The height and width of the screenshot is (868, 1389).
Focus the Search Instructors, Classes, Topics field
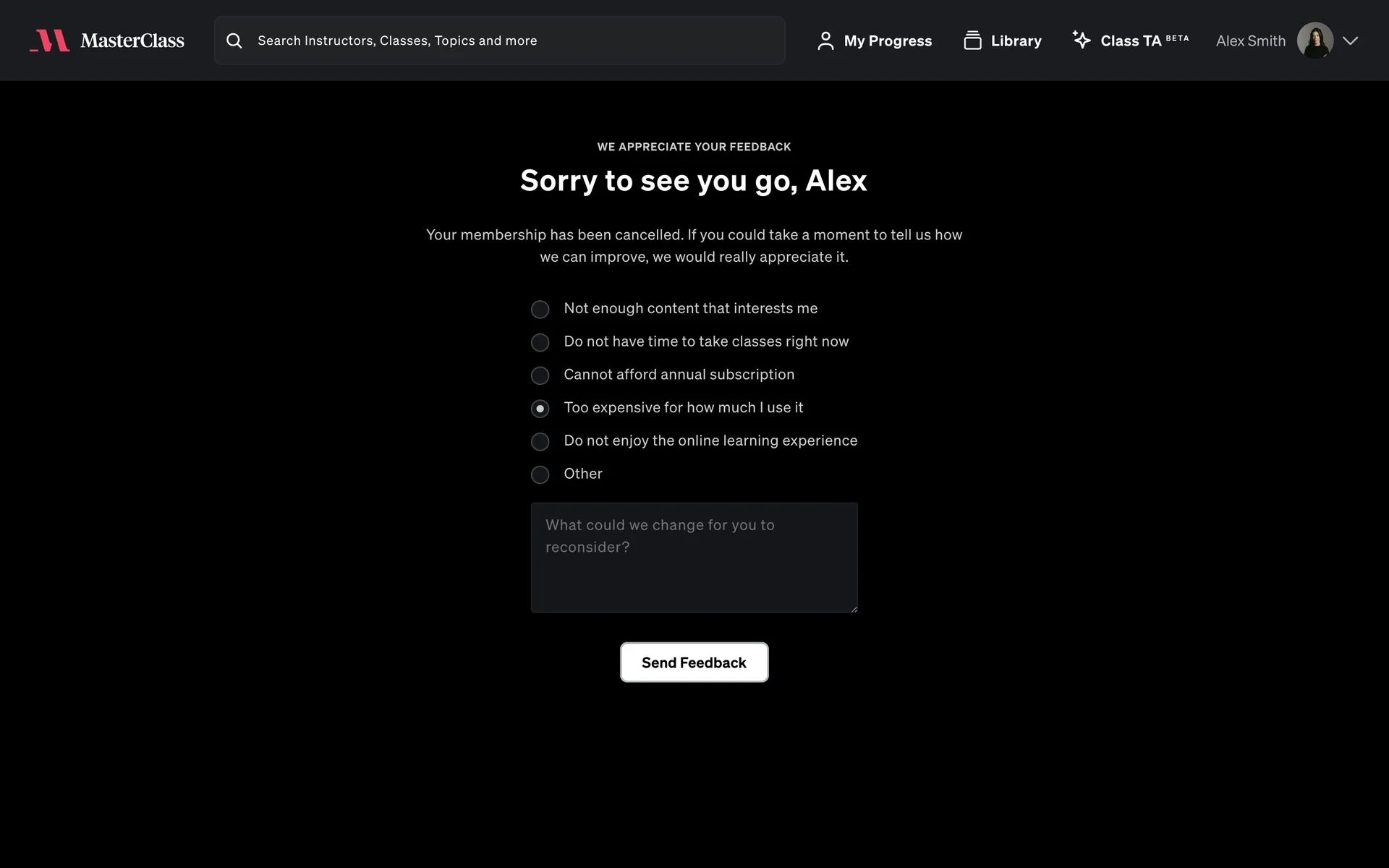click(499, 41)
